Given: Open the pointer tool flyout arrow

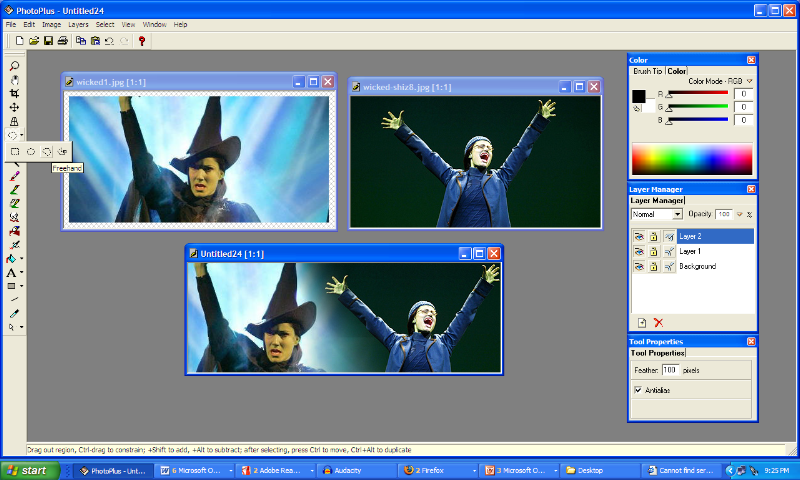Looking at the screenshot, I should [21, 327].
